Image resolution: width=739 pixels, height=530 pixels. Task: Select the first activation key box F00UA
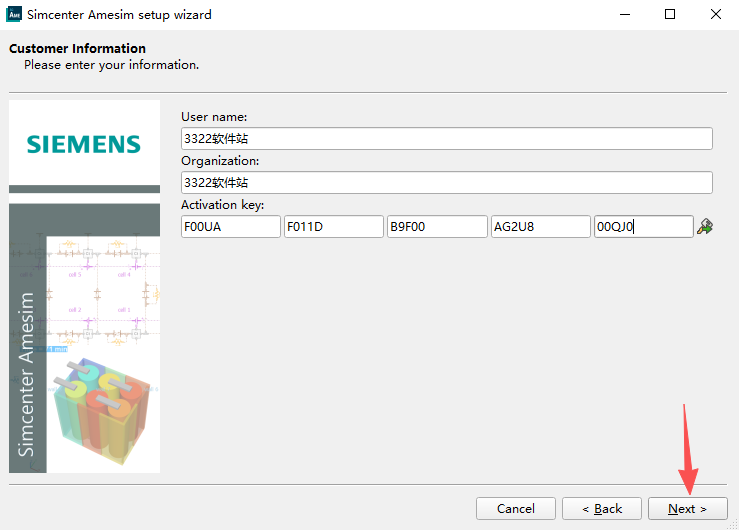pyautogui.click(x=231, y=227)
